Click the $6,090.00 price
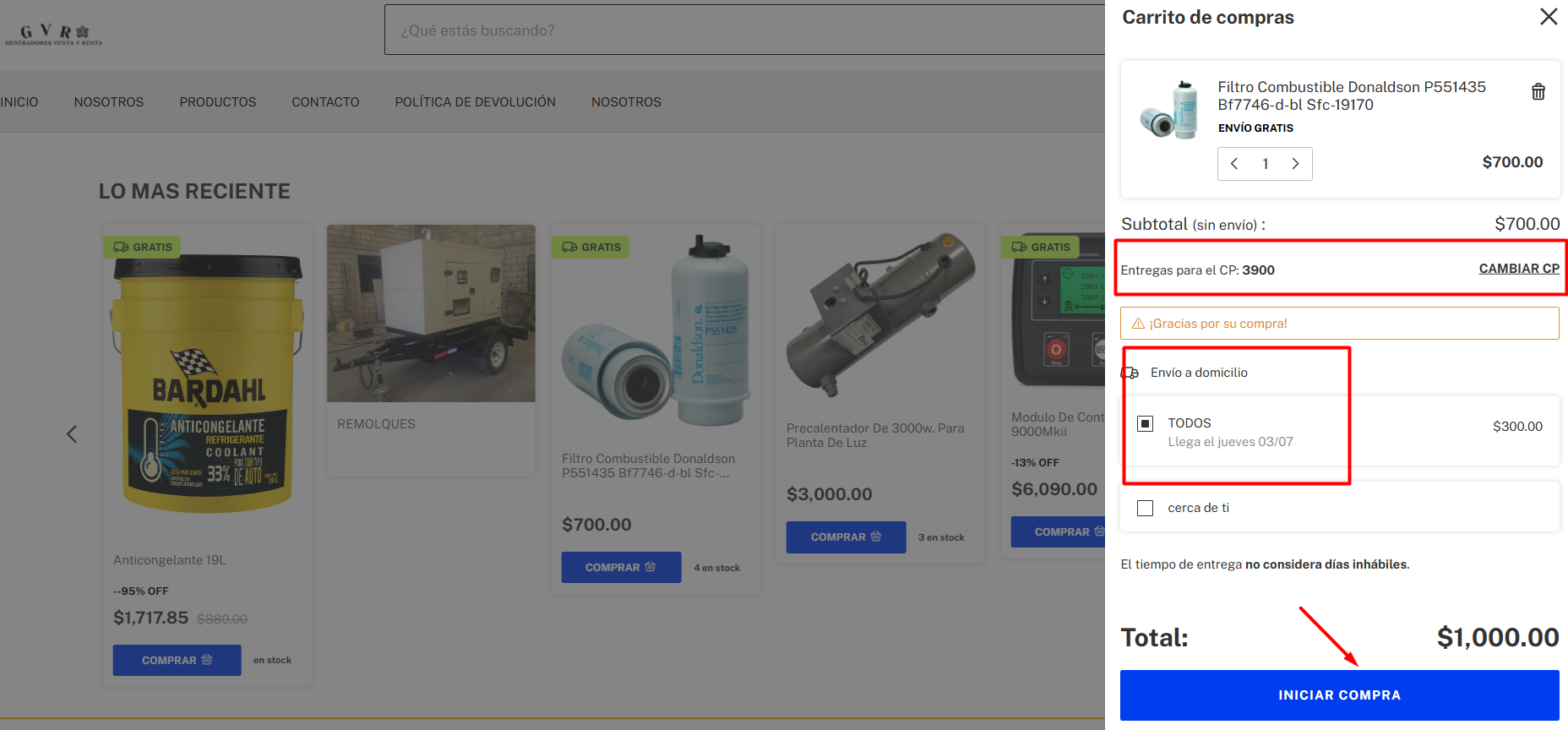The height and width of the screenshot is (730, 1568). [1054, 489]
